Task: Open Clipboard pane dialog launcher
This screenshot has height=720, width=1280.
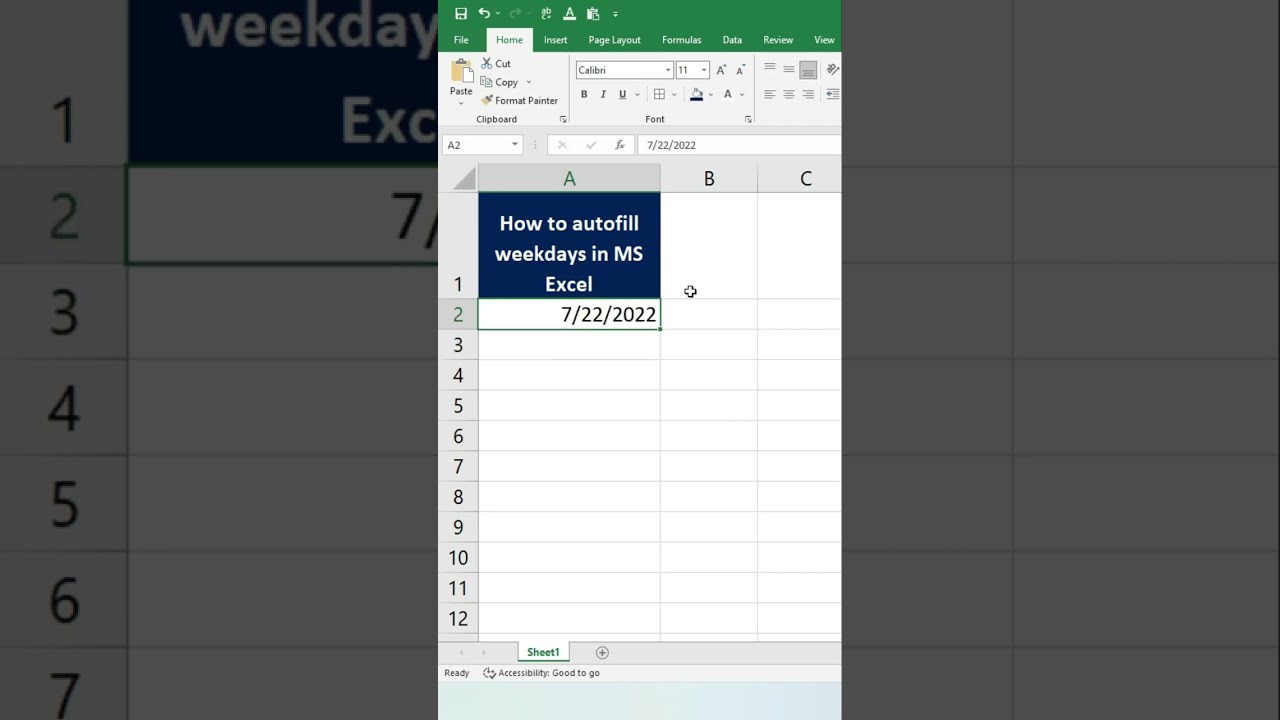Action: pos(563,119)
